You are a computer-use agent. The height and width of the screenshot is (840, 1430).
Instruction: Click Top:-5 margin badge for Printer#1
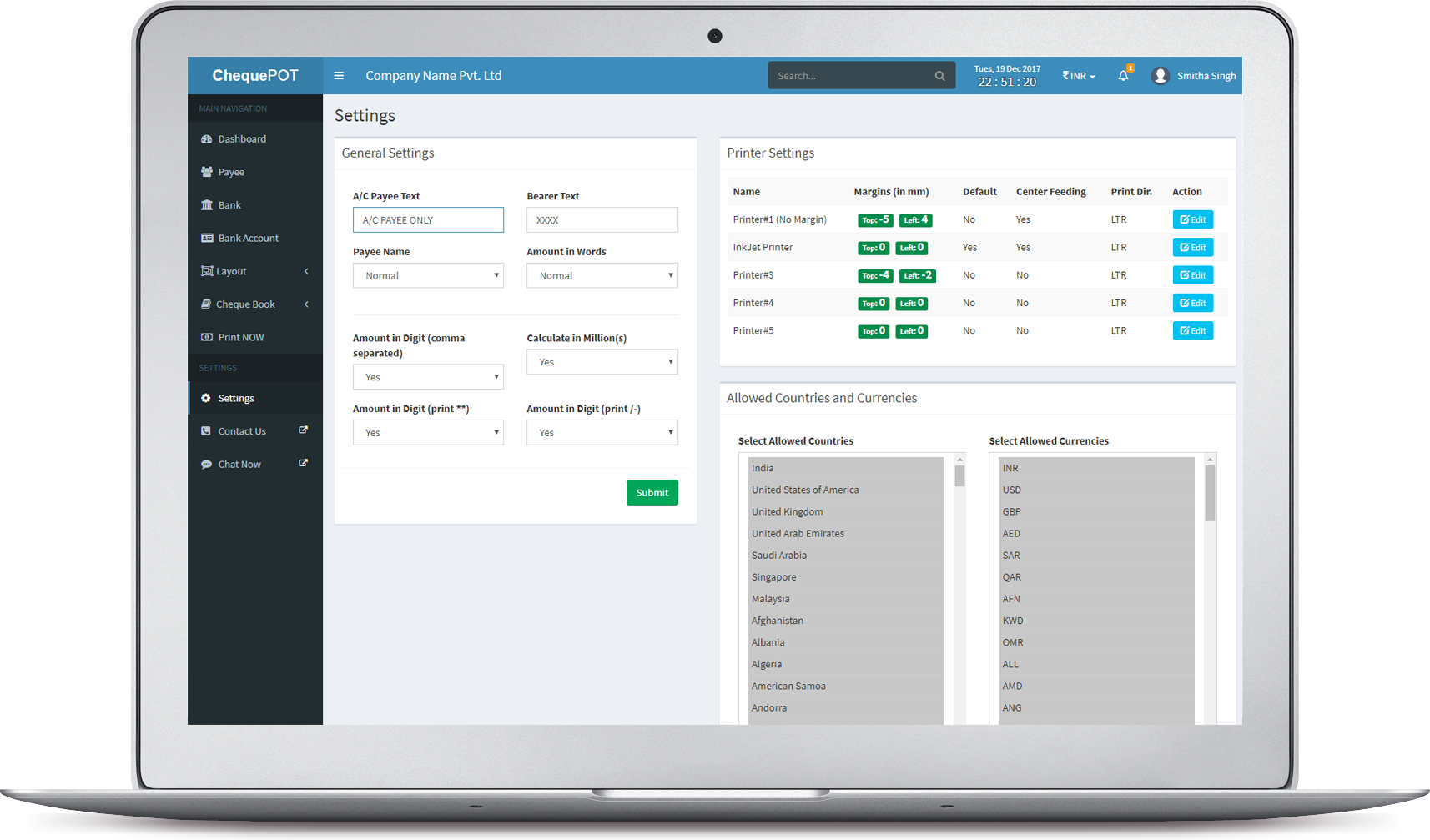pyautogui.click(x=875, y=220)
